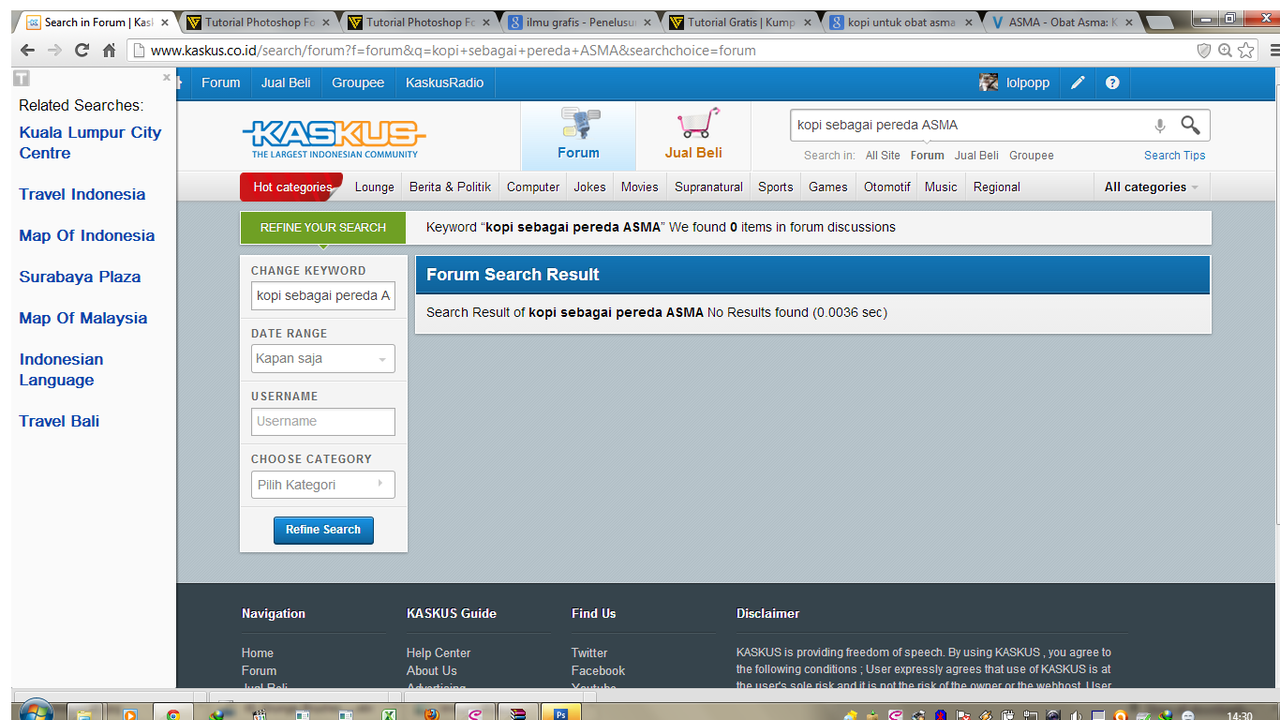
Task: Click the pencil create-post icon in top bar
Action: (x=1077, y=83)
